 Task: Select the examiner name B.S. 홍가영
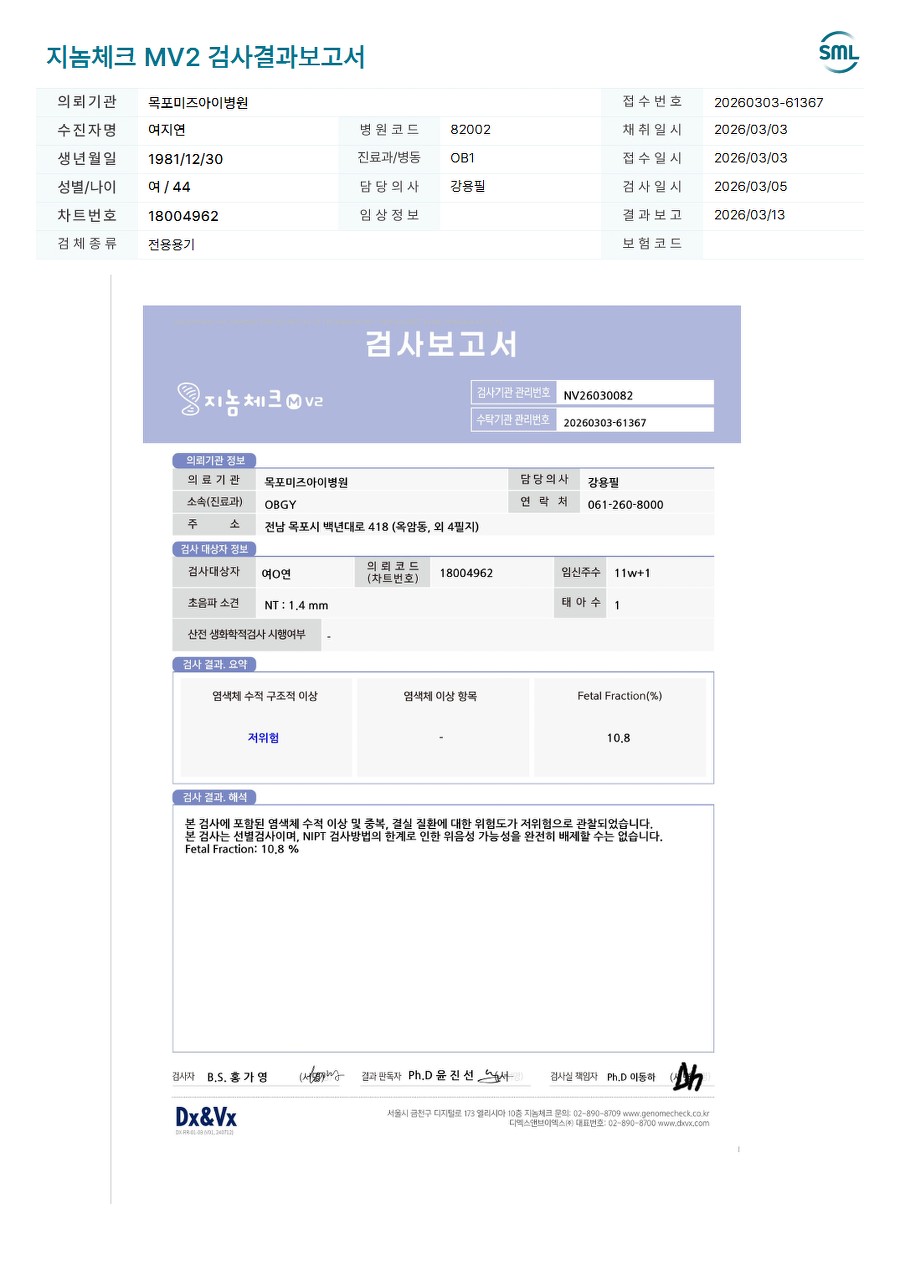pos(237,1077)
